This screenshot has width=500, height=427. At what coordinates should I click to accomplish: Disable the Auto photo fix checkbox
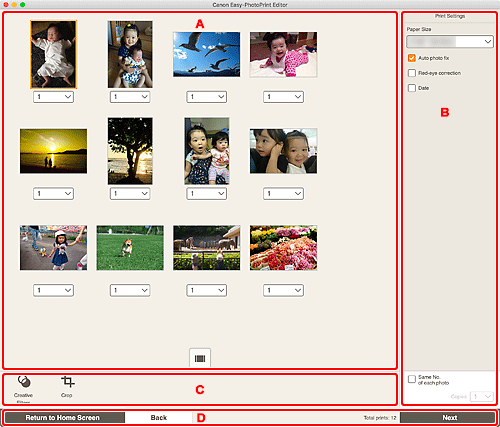point(412,58)
